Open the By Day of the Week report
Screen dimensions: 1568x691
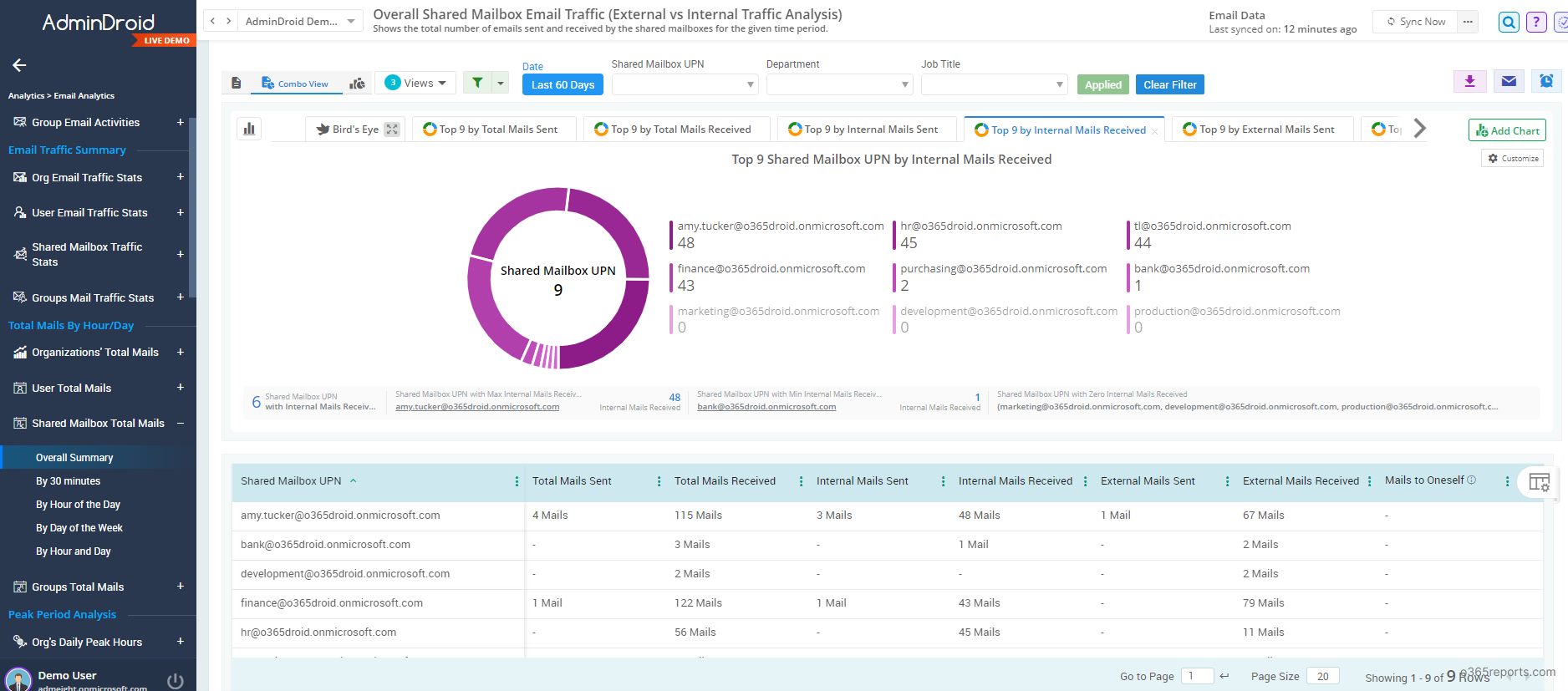(79, 528)
